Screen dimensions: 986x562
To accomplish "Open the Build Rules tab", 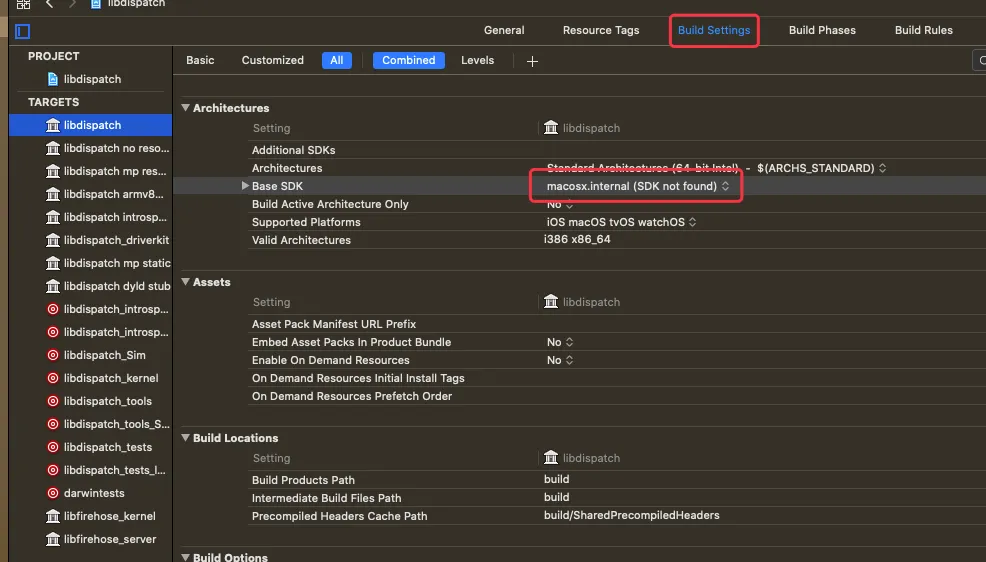I will (x=923, y=30).
